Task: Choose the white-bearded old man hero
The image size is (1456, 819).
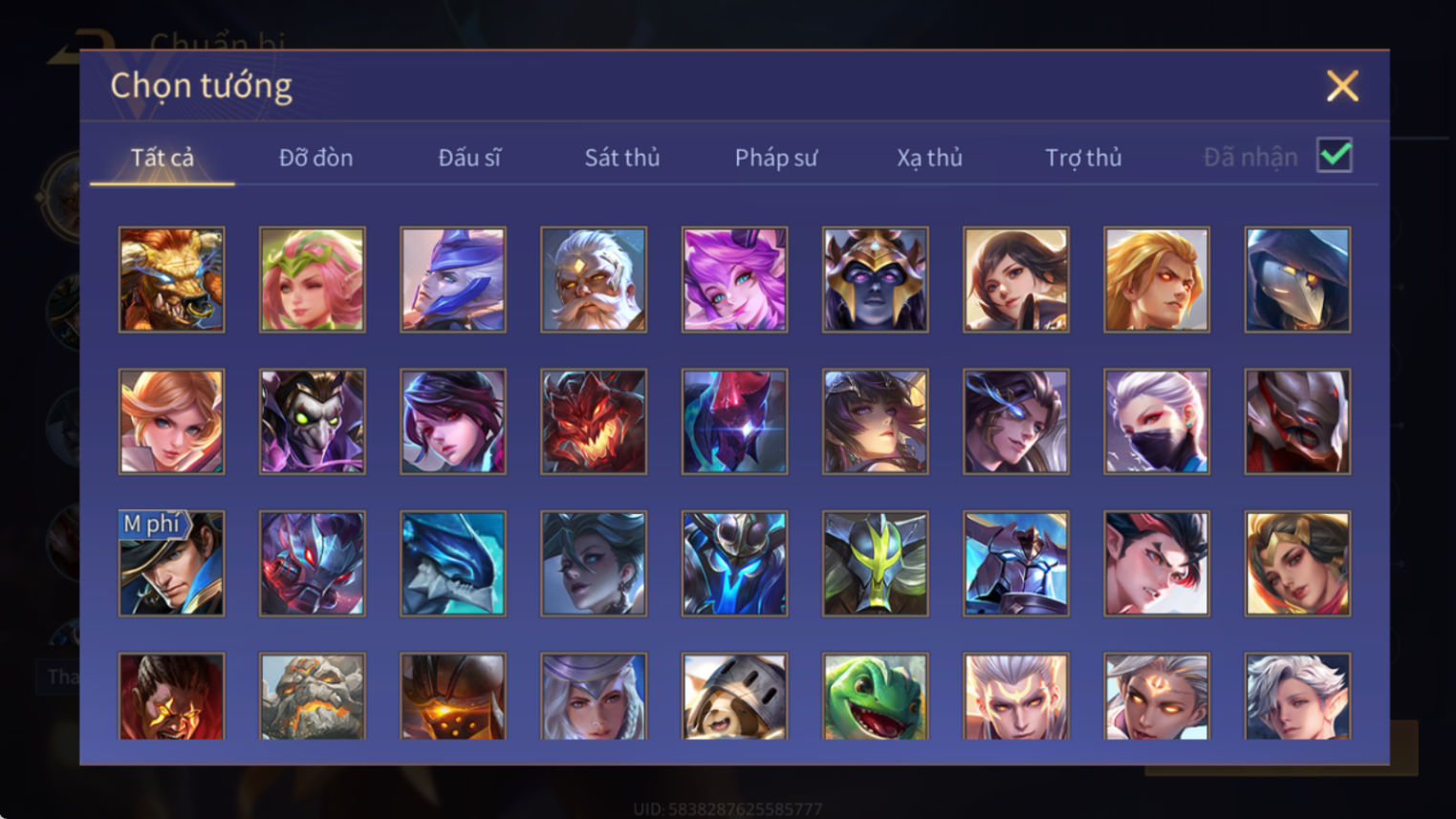Action: coord(594,279)
